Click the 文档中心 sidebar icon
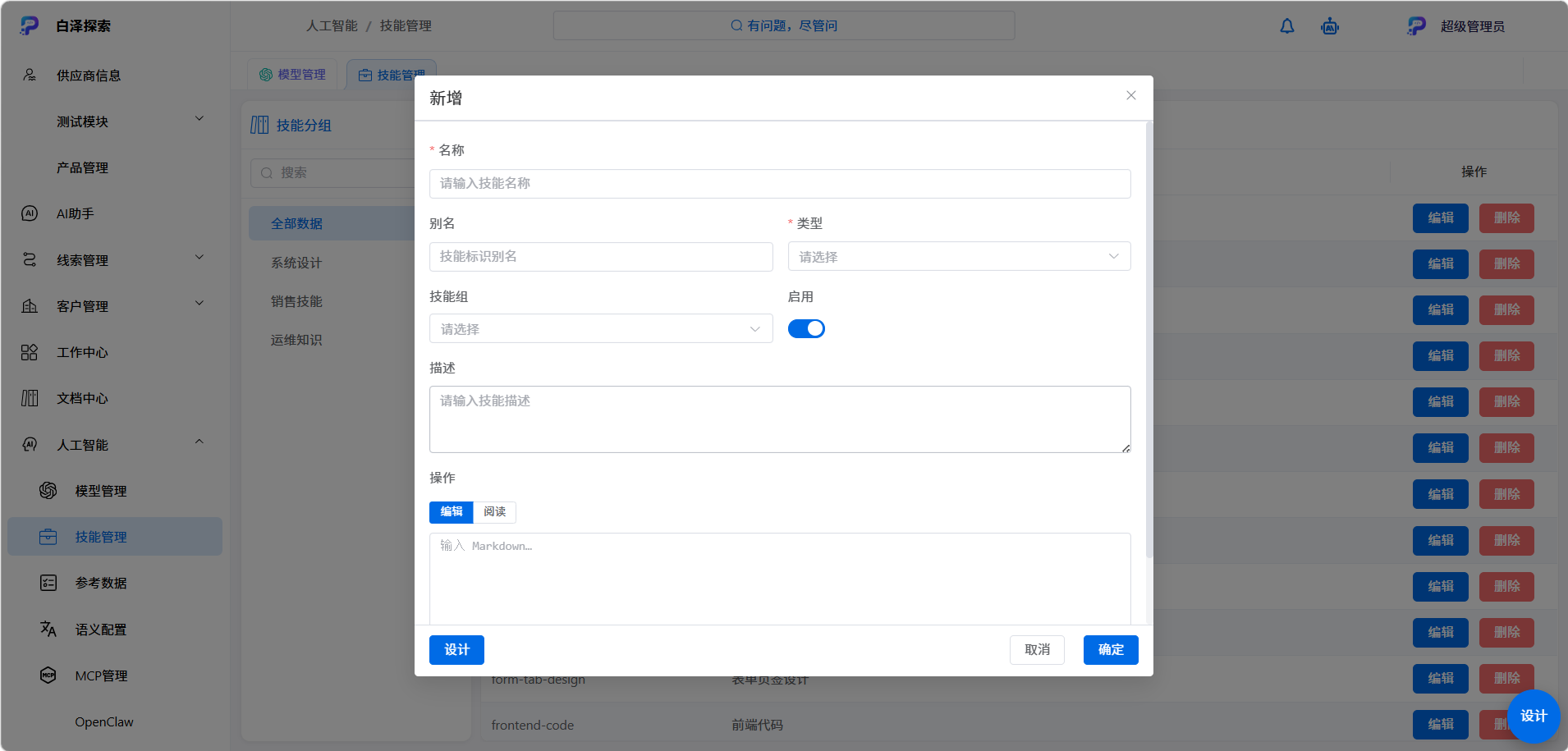This screenshot has height=751, width=1568. 30,398
